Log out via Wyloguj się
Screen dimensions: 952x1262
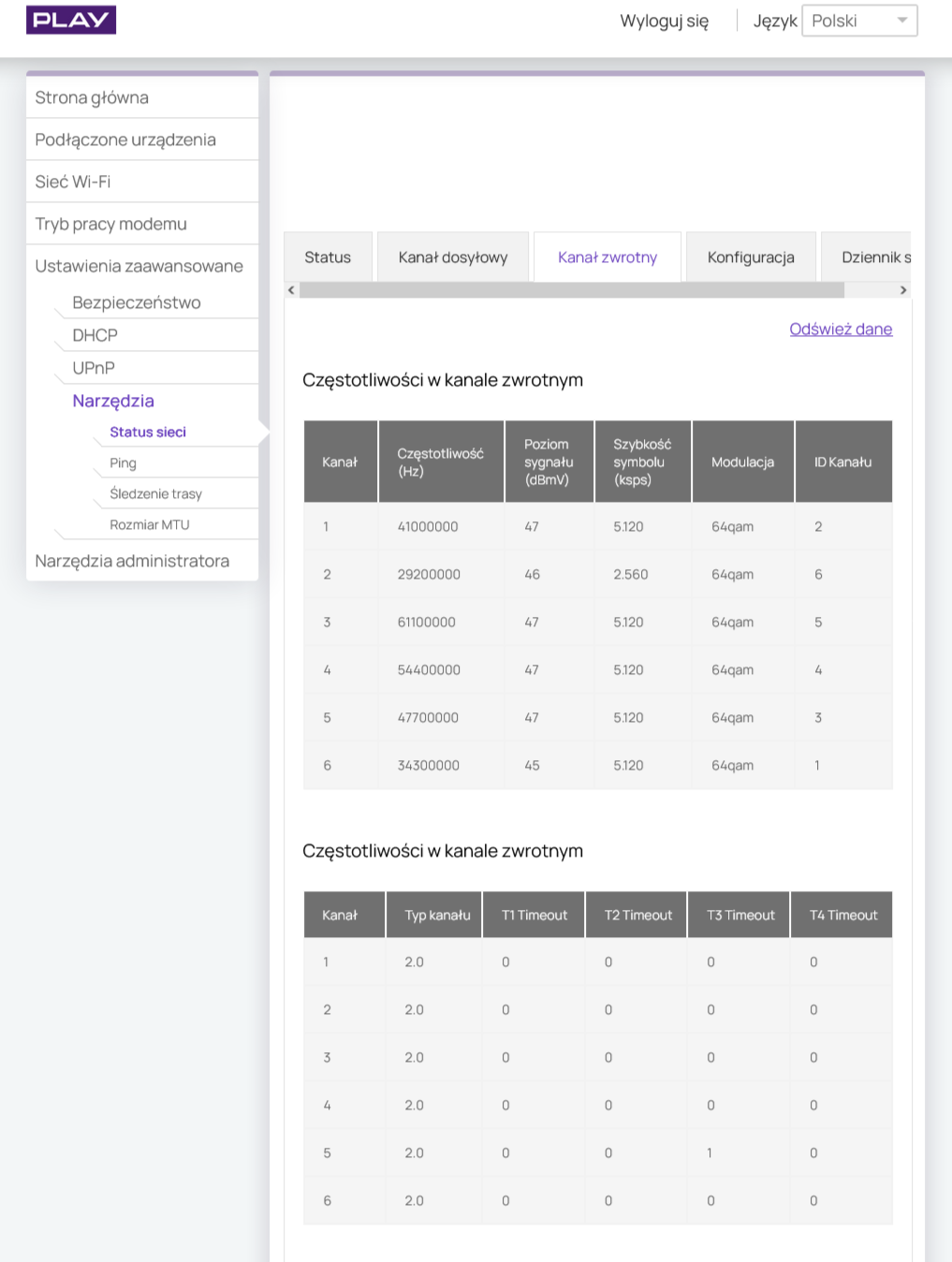(x=664, y=21)
